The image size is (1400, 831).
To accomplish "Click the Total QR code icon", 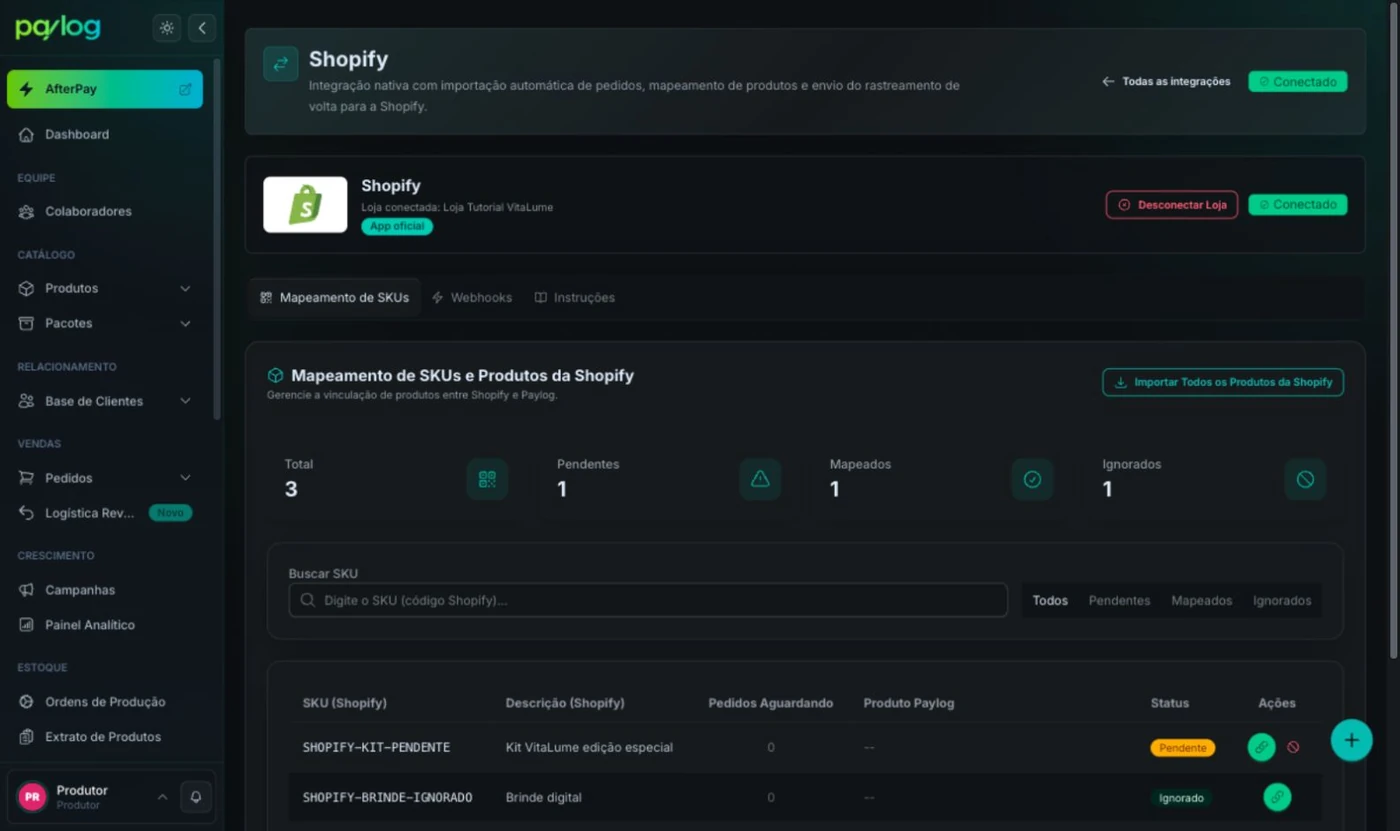I will (x=487, y=479).
